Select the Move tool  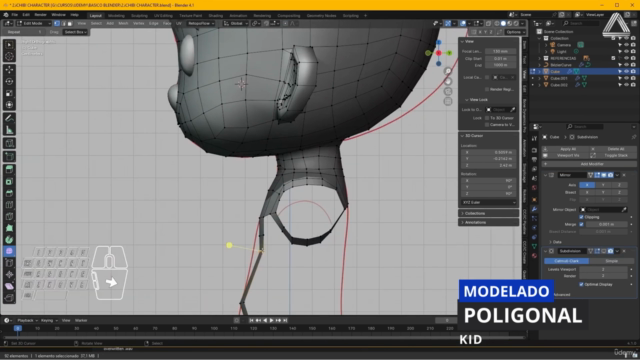tap(9, 70)
